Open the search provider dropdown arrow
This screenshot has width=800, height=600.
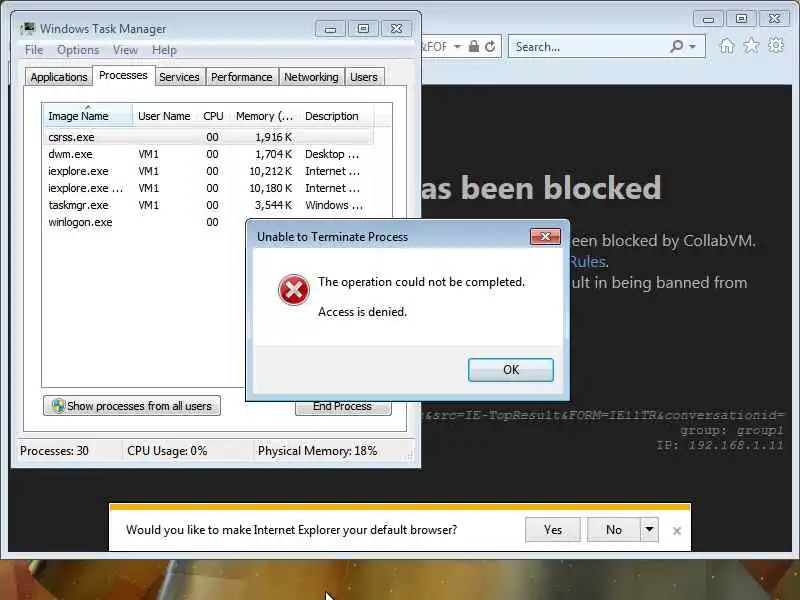coord(692,46)
